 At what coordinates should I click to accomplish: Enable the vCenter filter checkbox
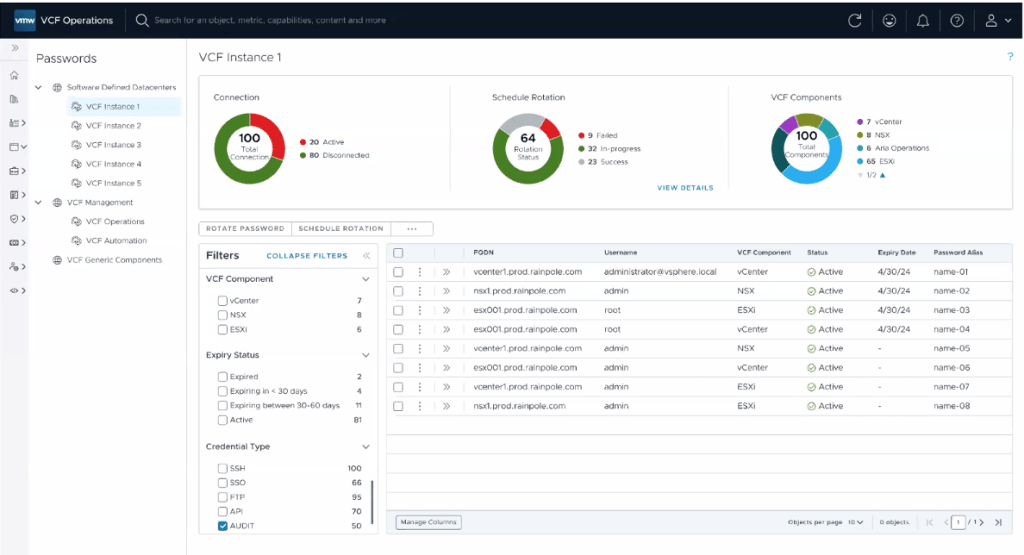[x=223, y=300]
